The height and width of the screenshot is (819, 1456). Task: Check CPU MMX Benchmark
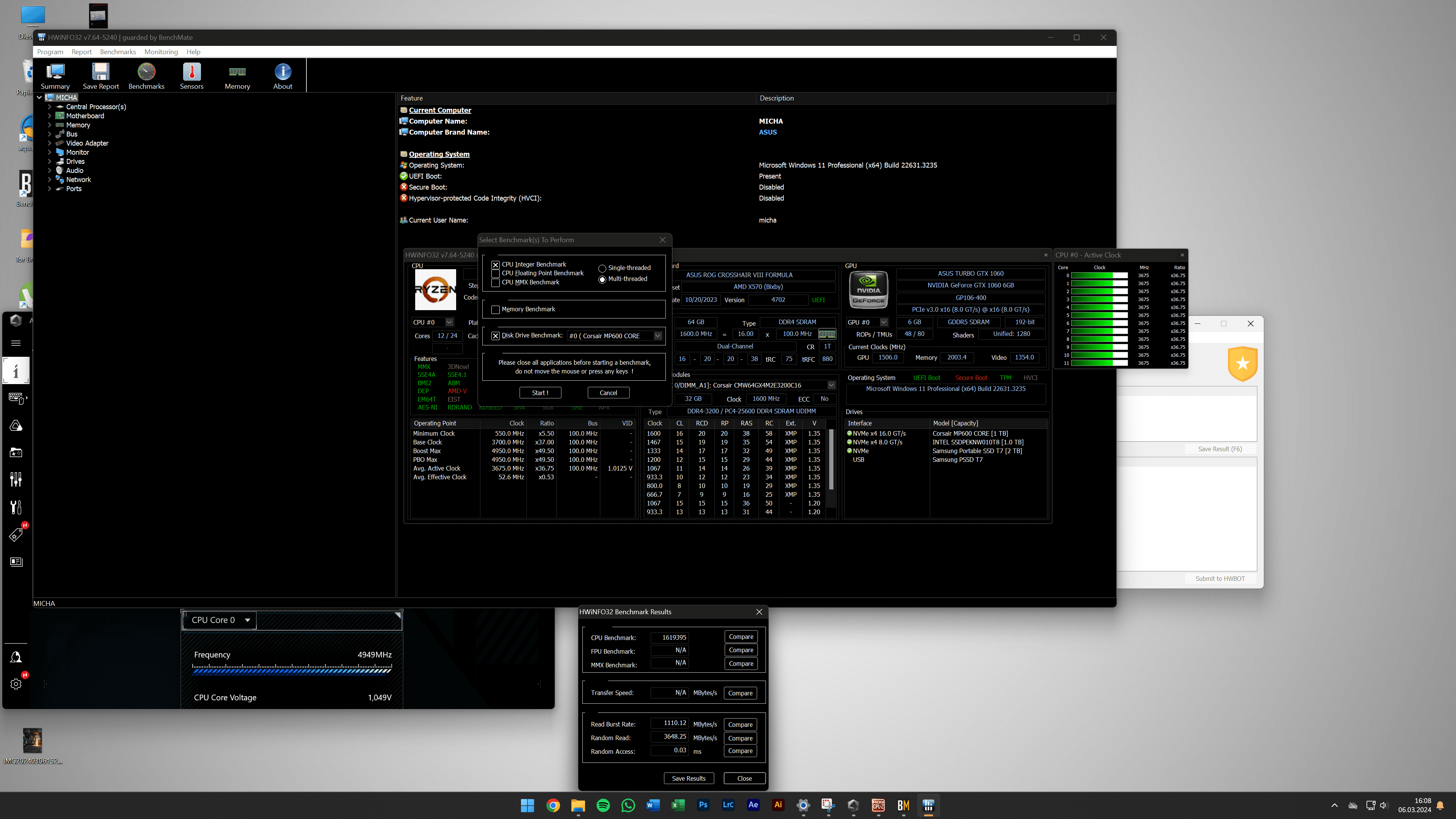(x=496, y=282)
